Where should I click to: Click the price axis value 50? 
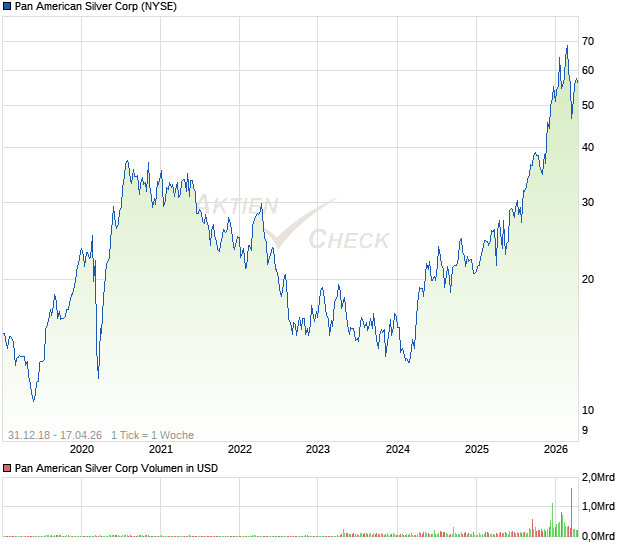pos(588,106)
